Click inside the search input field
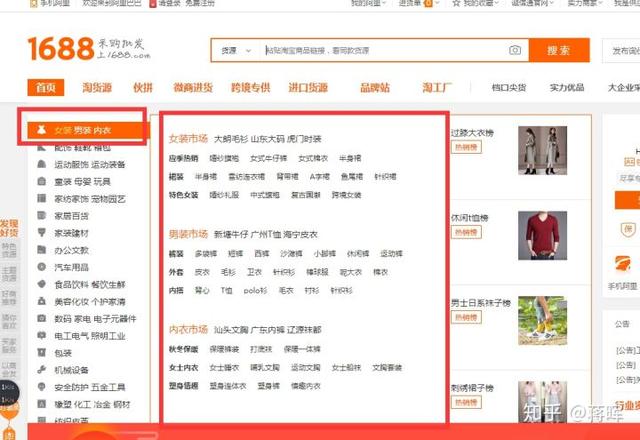640x440 pixels. (380, 50)
